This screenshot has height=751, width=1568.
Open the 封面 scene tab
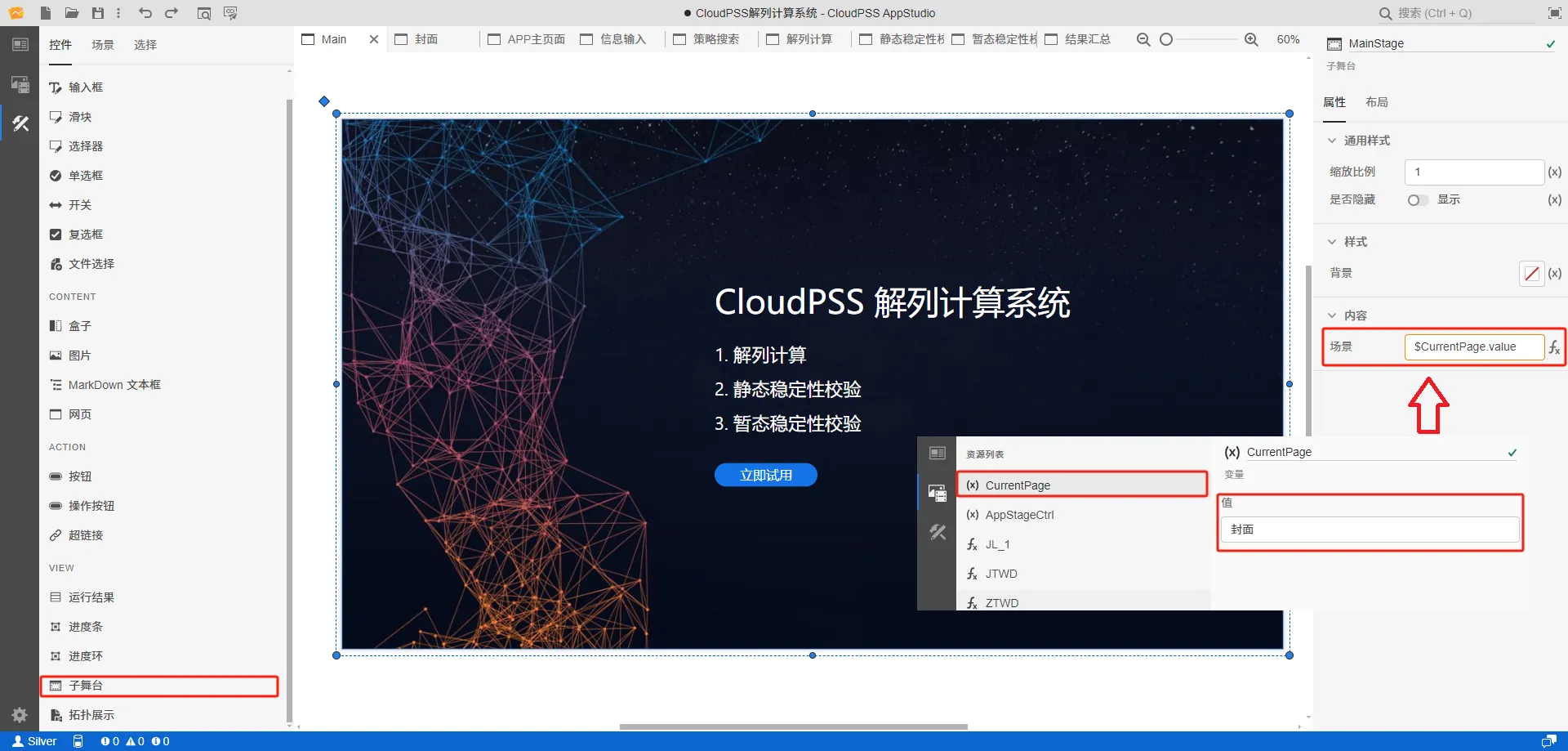click(x=426, y=39)
